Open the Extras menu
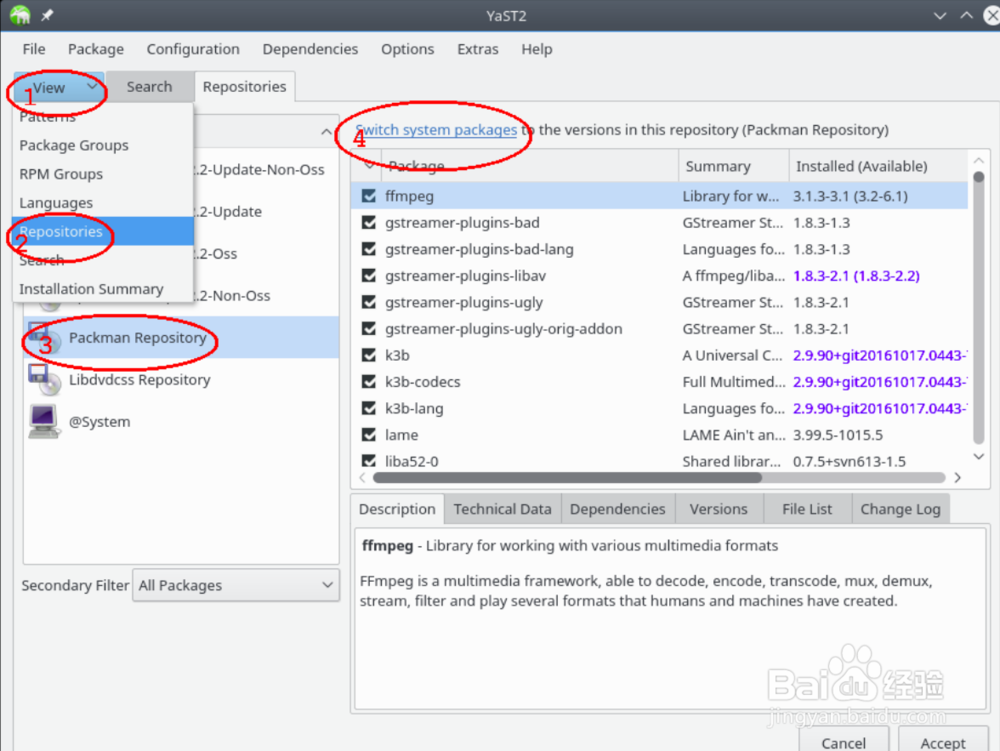 tap(478, 49)
